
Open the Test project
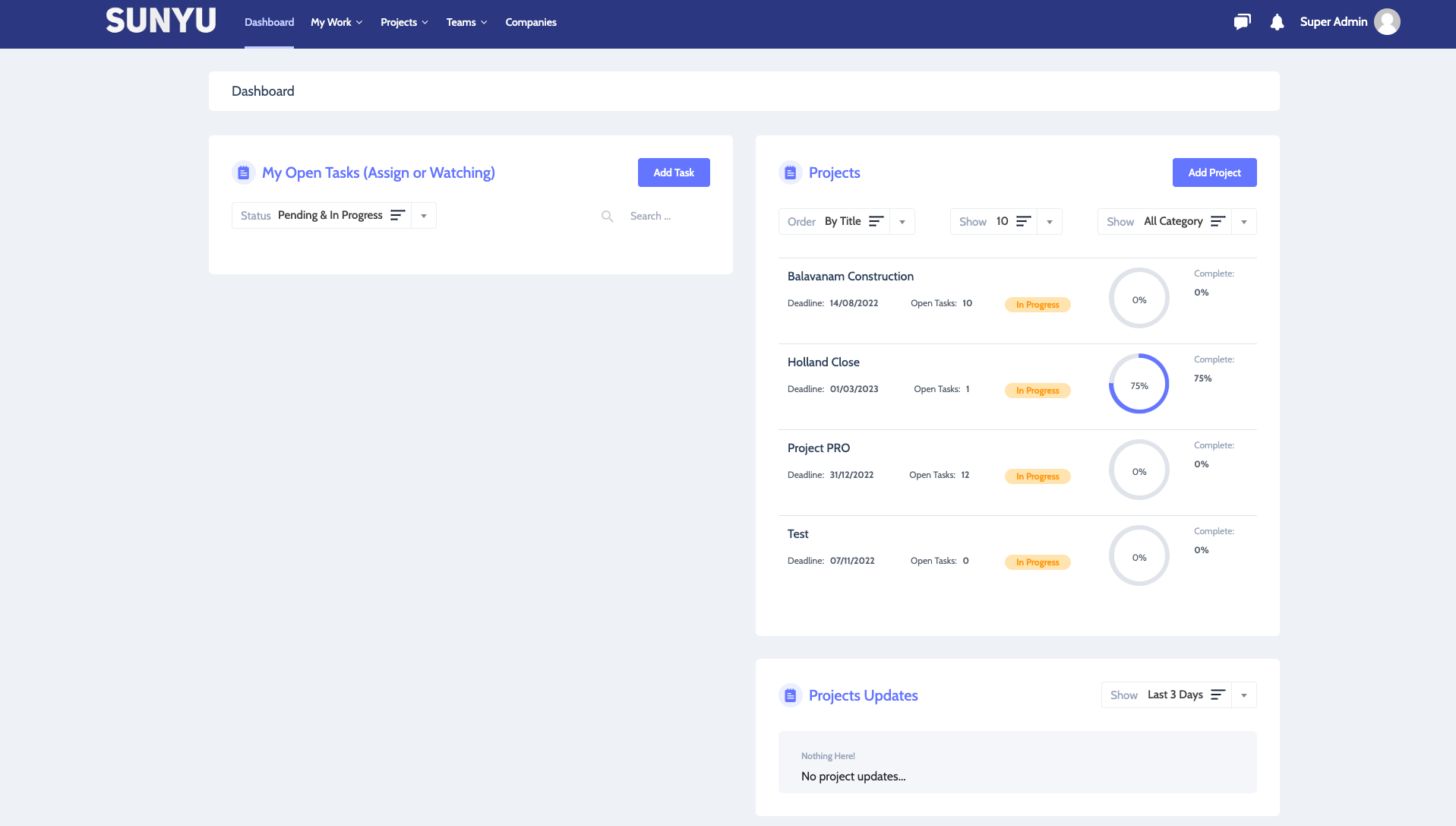click(798, 534)
